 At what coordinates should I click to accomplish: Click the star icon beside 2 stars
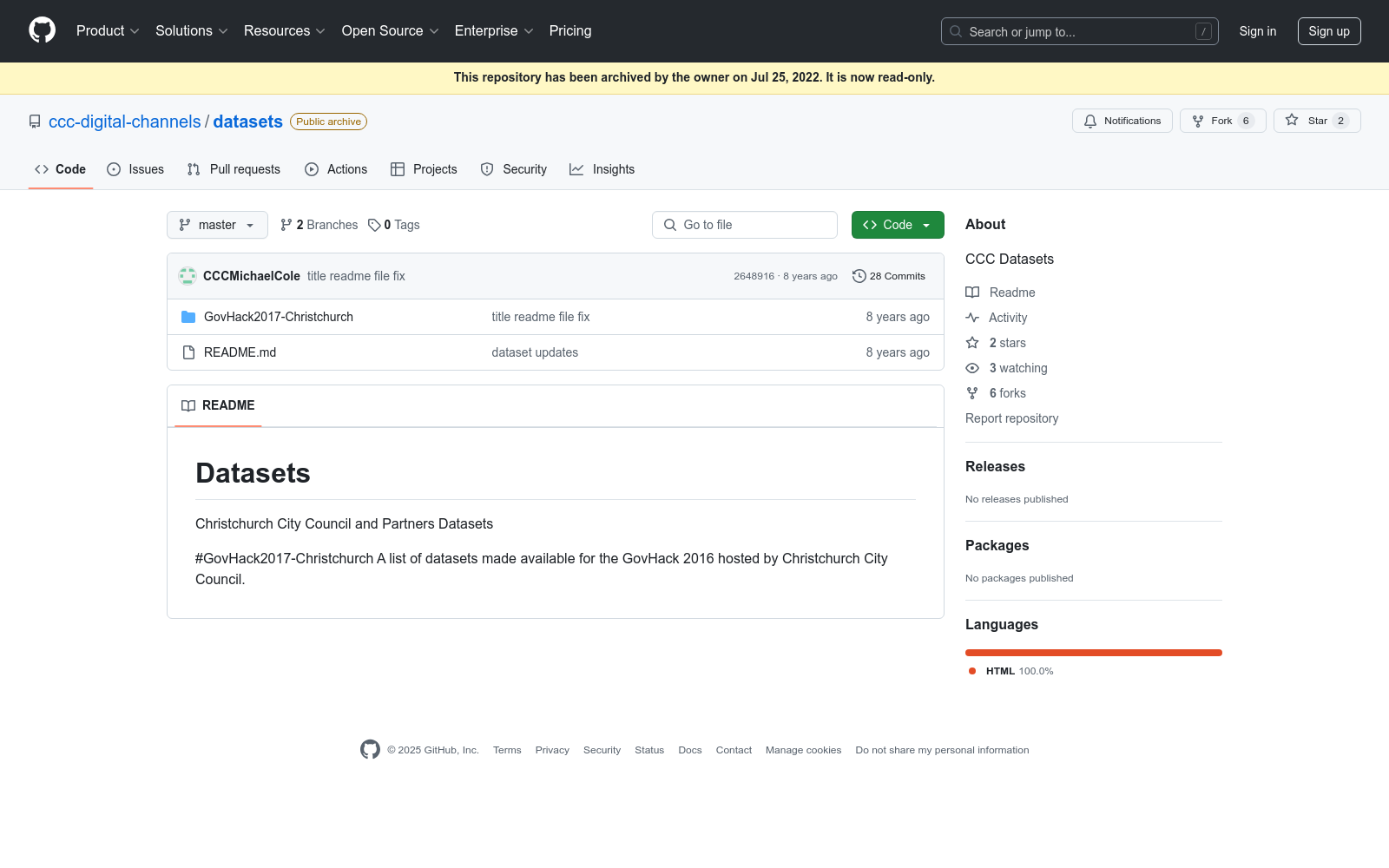pos(972,343)
